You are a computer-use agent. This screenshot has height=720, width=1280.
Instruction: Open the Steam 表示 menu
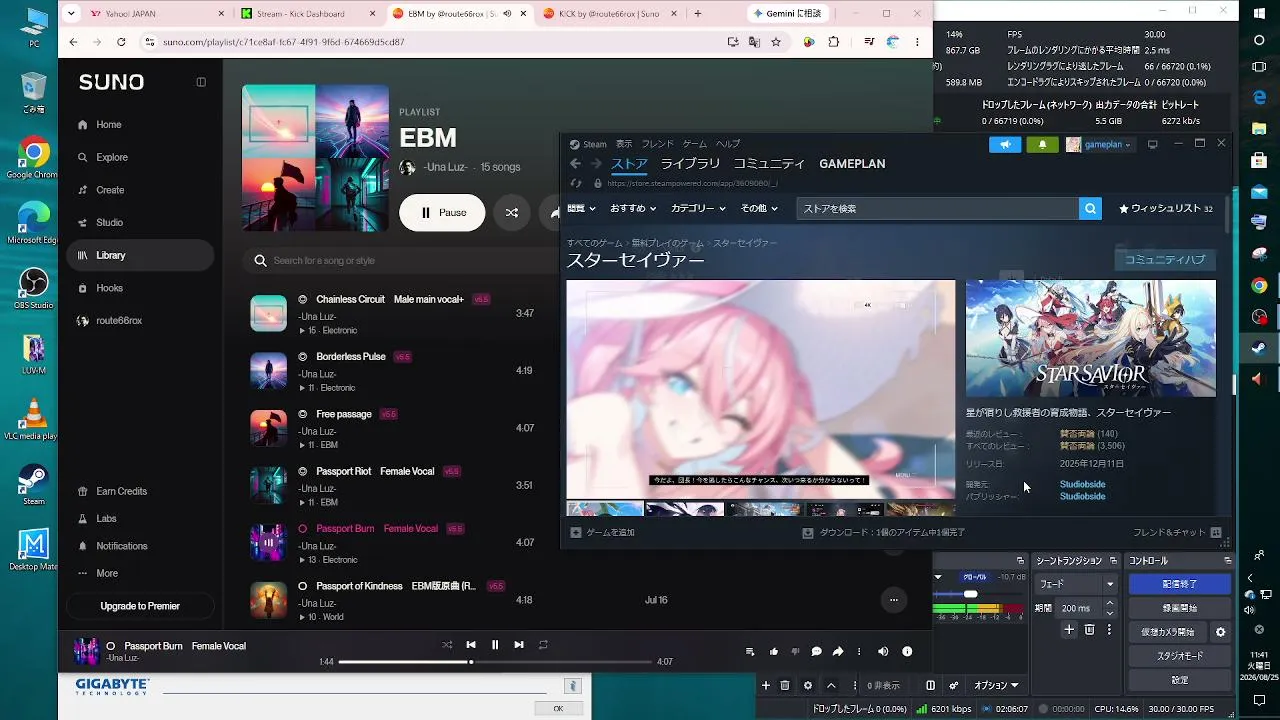point(624,144)
